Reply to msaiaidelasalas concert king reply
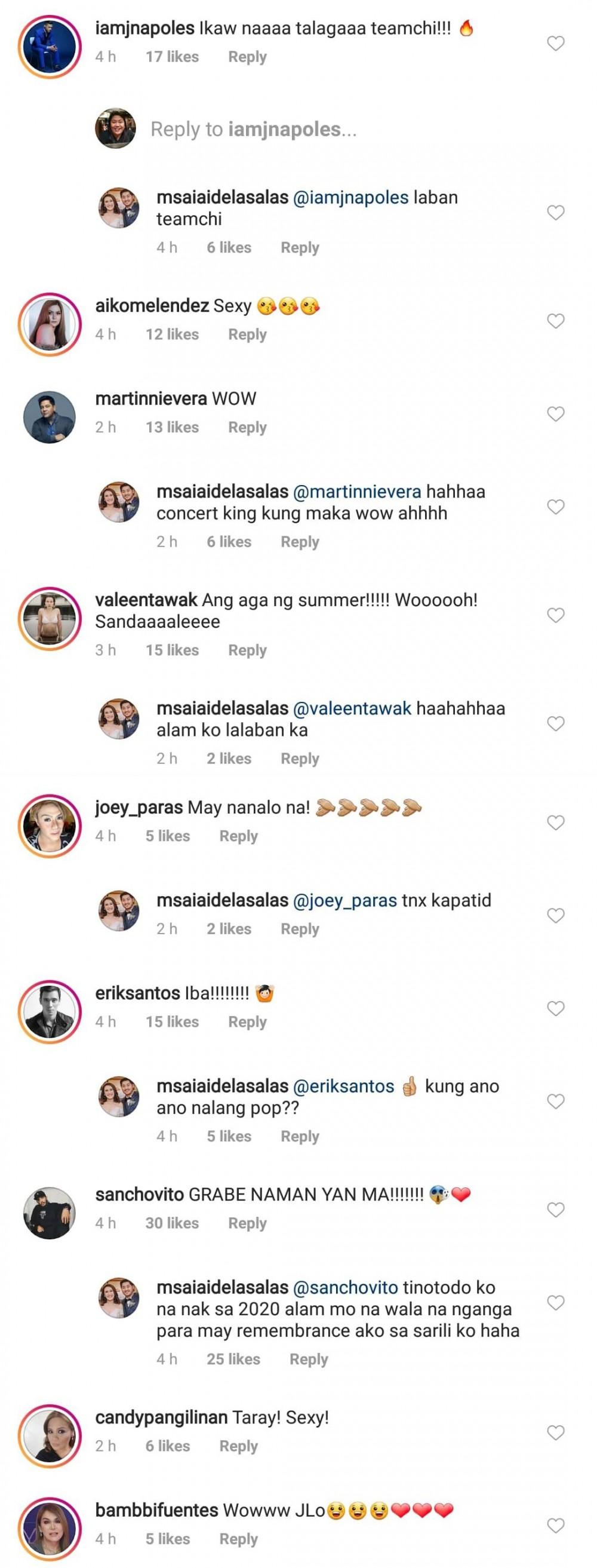 300,542
